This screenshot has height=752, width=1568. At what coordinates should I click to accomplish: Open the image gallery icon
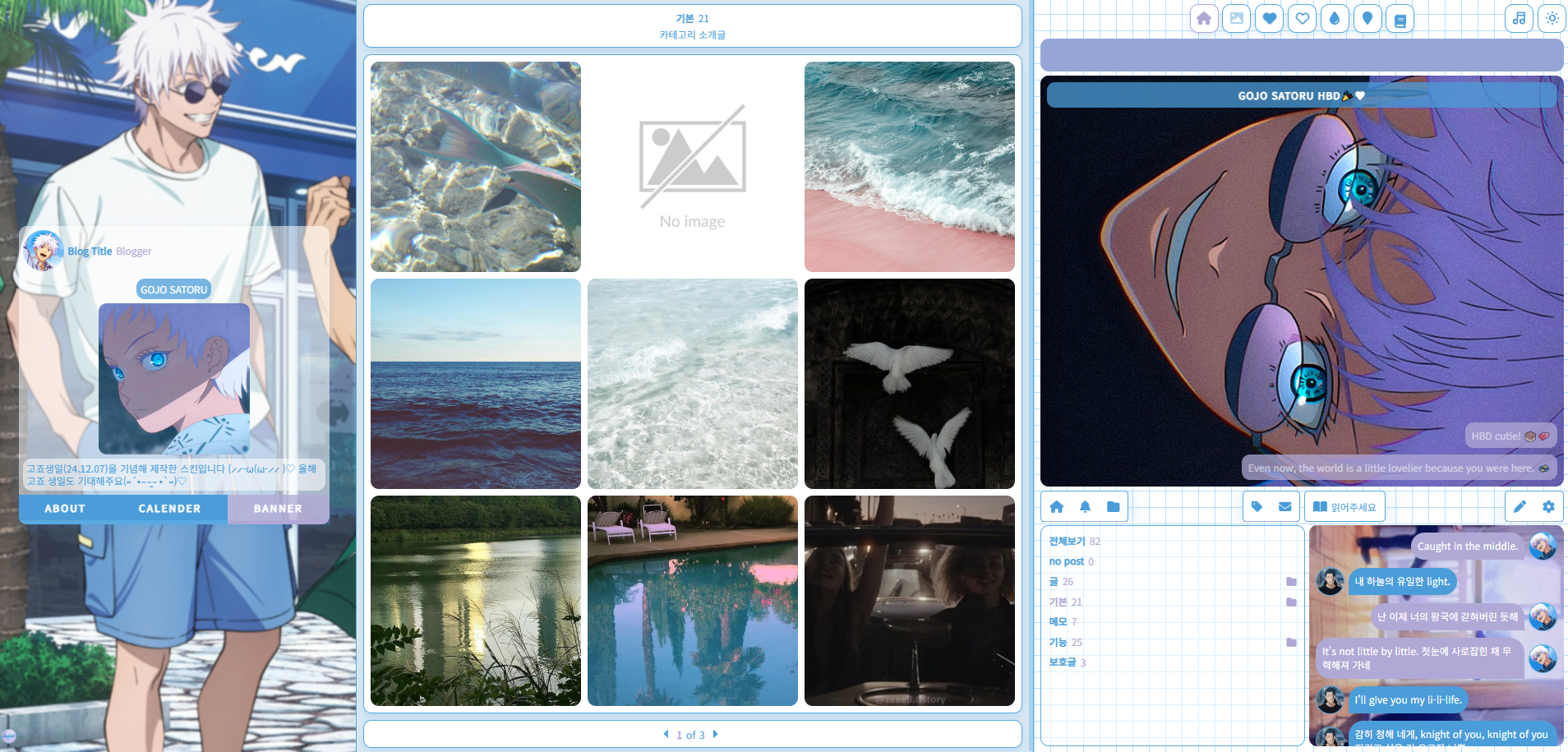click(x=1237, y=18)
